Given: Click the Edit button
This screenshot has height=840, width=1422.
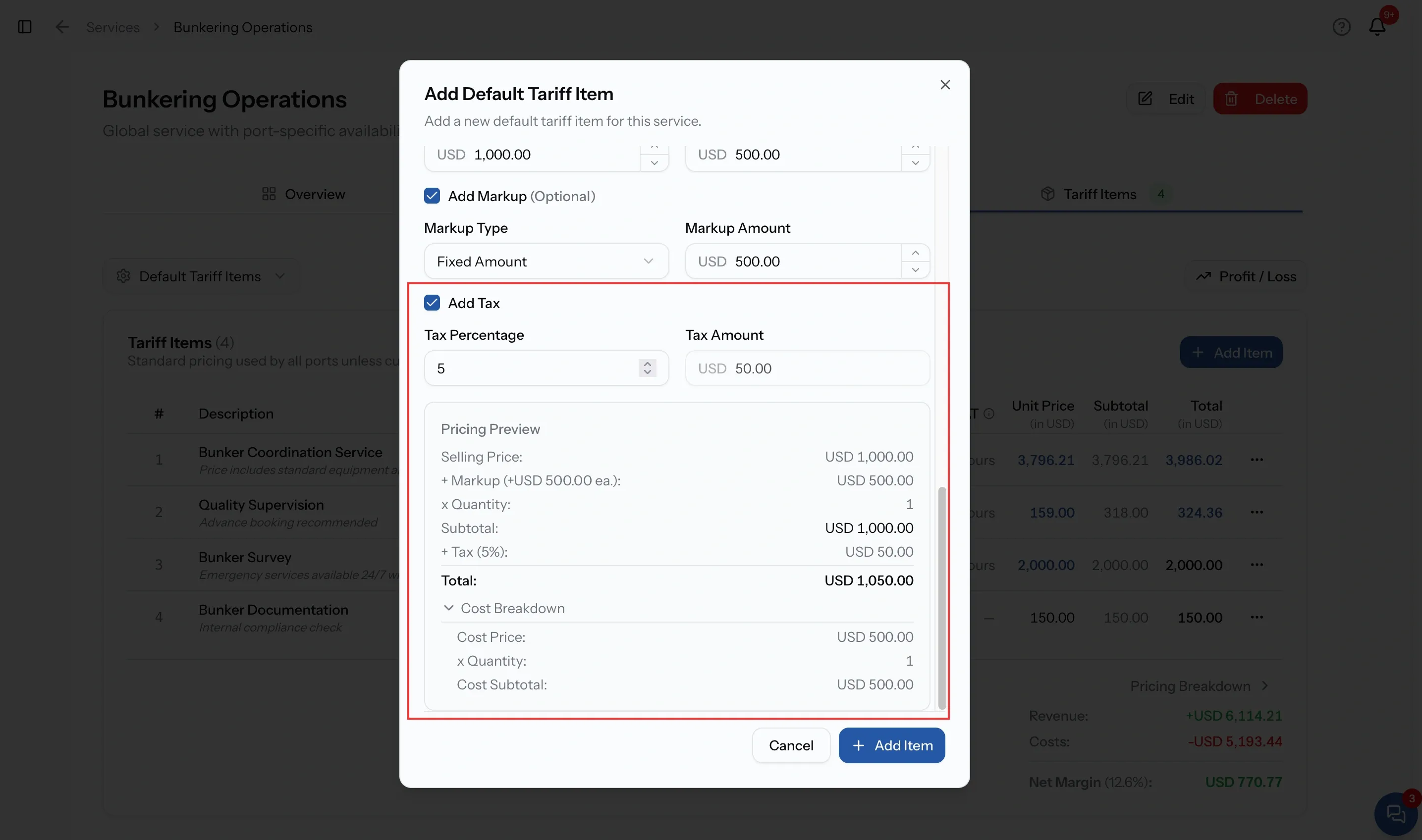Looking at the screenshot, I should point(1166,99).
